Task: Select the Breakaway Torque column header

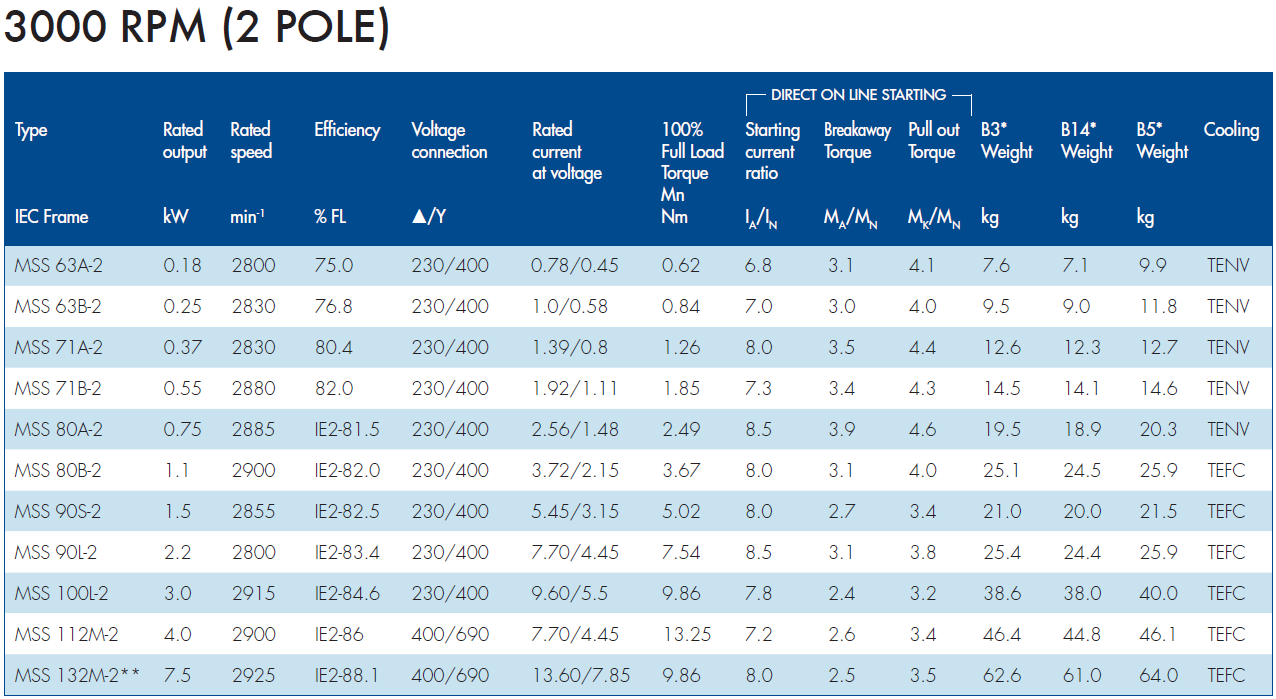Action: click(857, 140)
